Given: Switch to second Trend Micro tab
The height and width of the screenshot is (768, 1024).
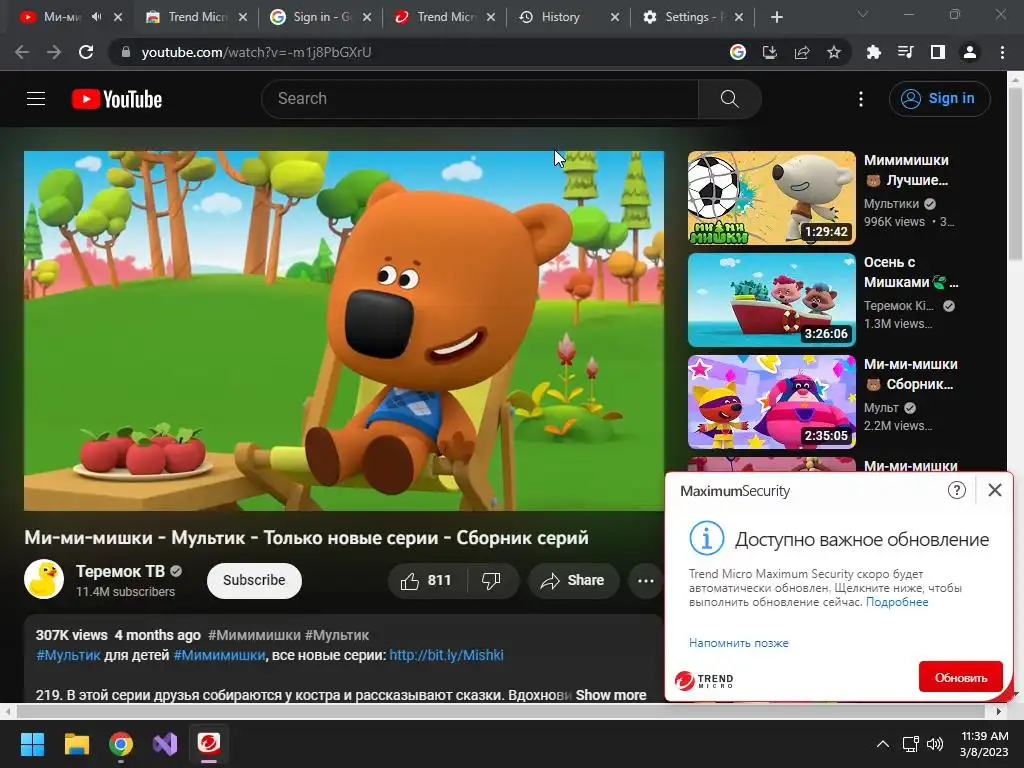Looking at the screenshot, I should (x=445, y=17).
